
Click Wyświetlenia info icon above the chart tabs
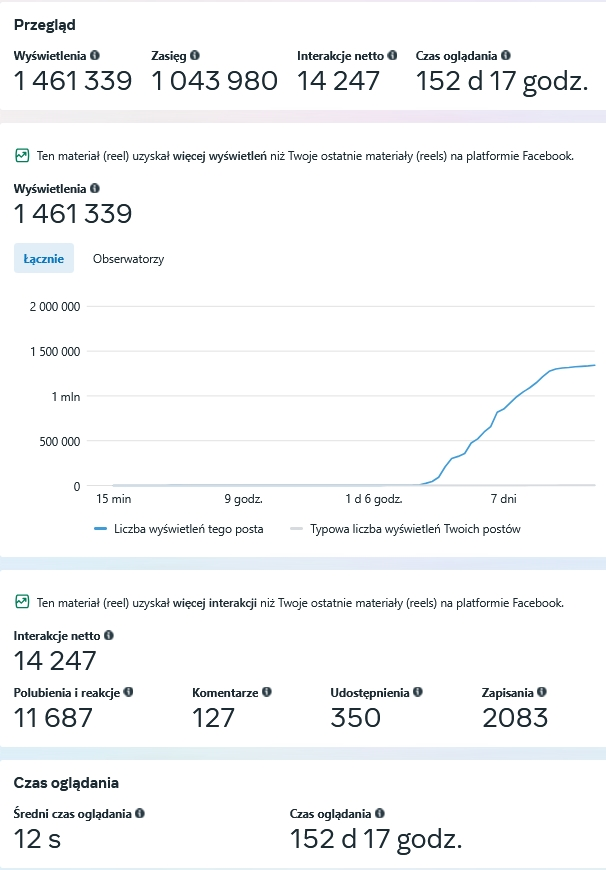95,187
